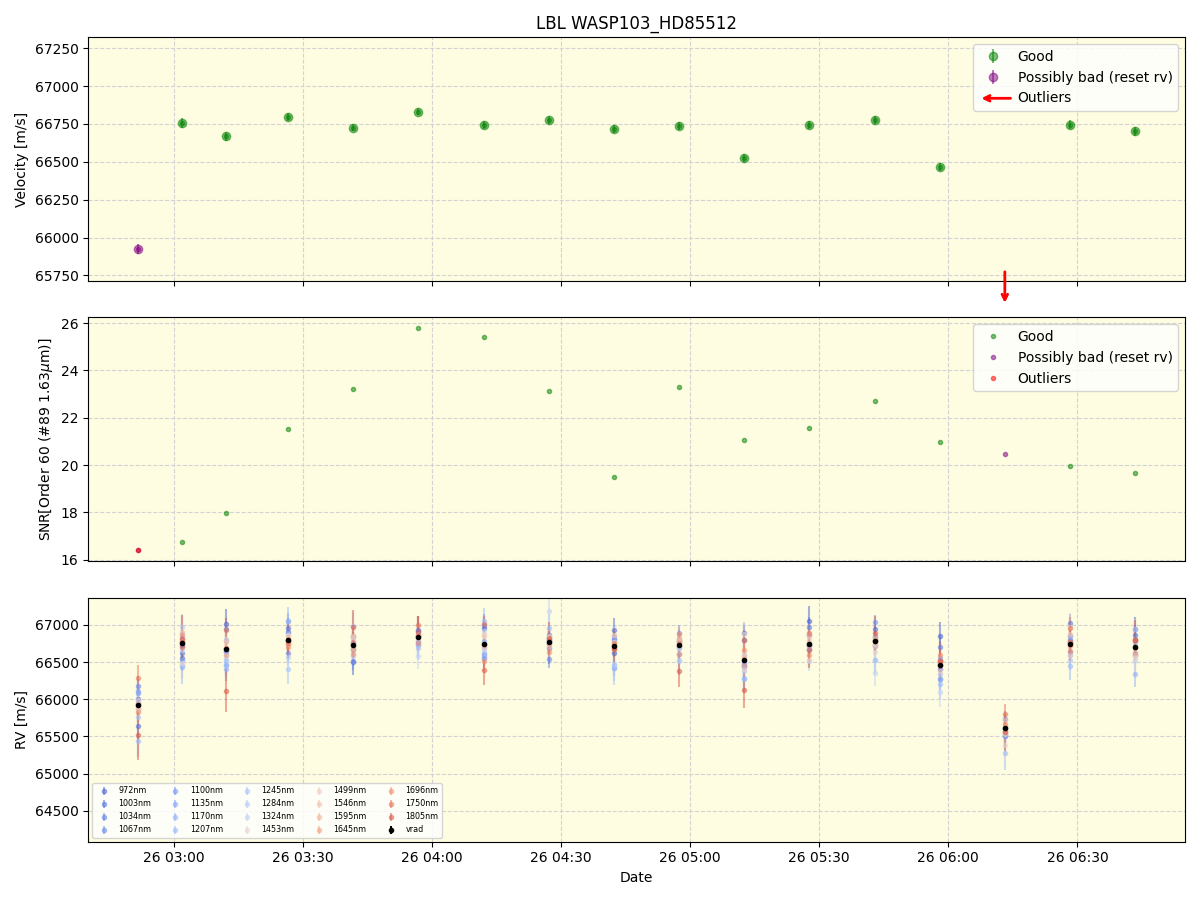Click the '1170nm' legend entry

pyautogui.click(x=207, y=816)
